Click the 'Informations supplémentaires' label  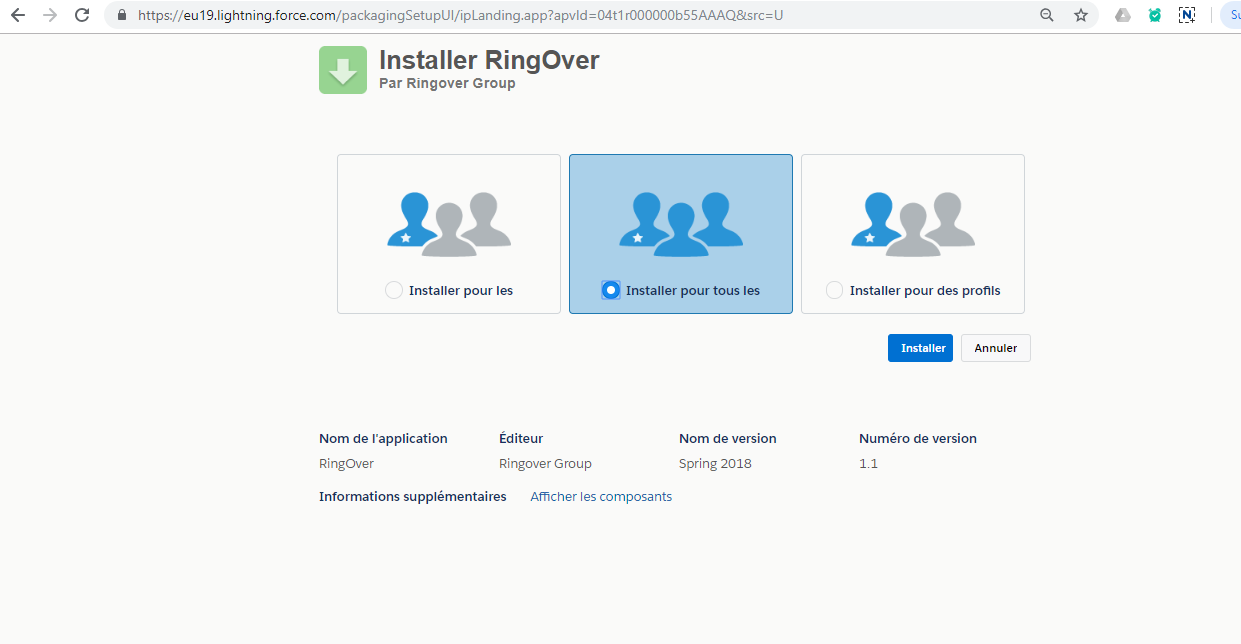click(x=413, y=496)
